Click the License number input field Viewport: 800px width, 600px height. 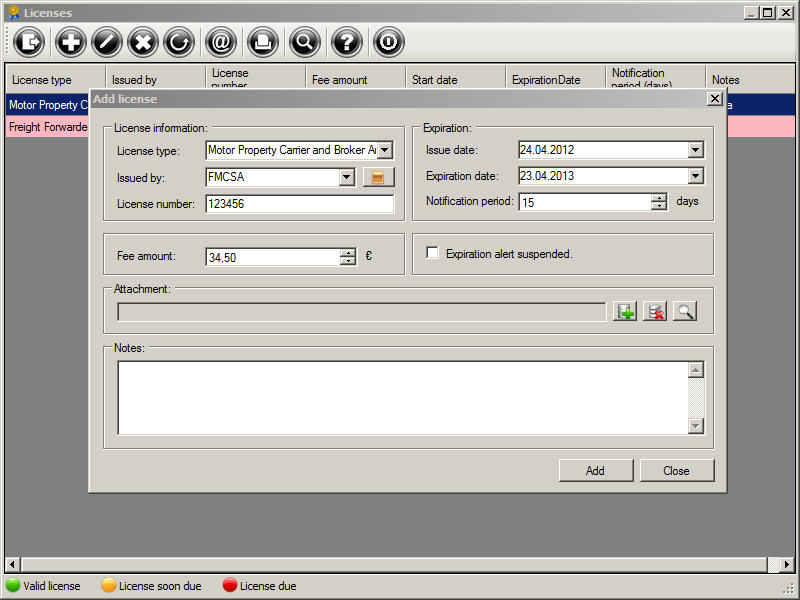coord(299,203)
